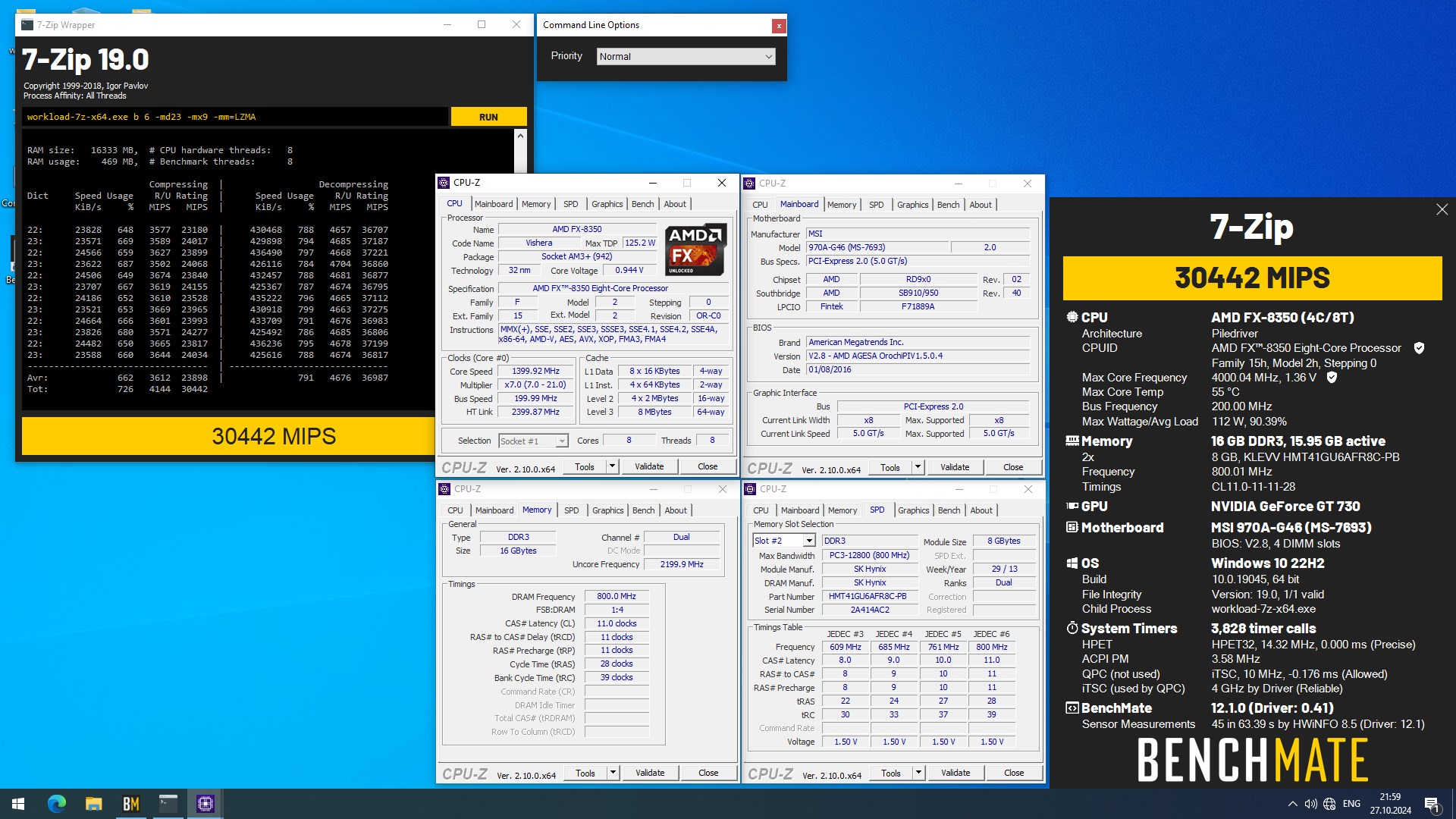Open CPU tab in CPU-Z Memory window

tap(455, 510)
